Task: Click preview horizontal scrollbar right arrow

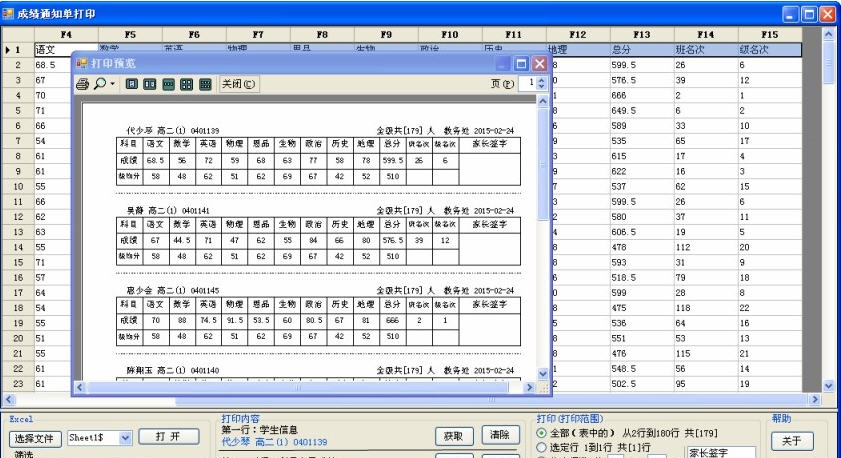Action: tap(530, 387)
